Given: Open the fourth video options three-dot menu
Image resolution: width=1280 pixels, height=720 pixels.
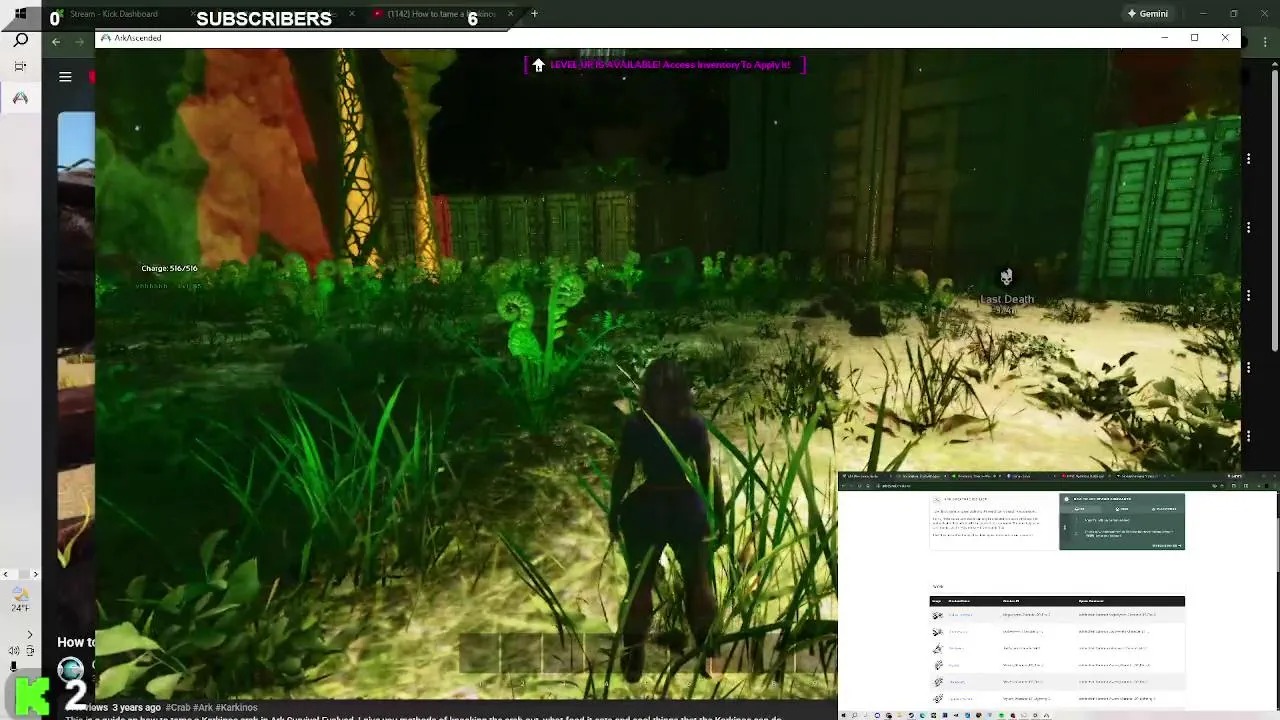Looking at the screenshot, I should click(1248, 367).
